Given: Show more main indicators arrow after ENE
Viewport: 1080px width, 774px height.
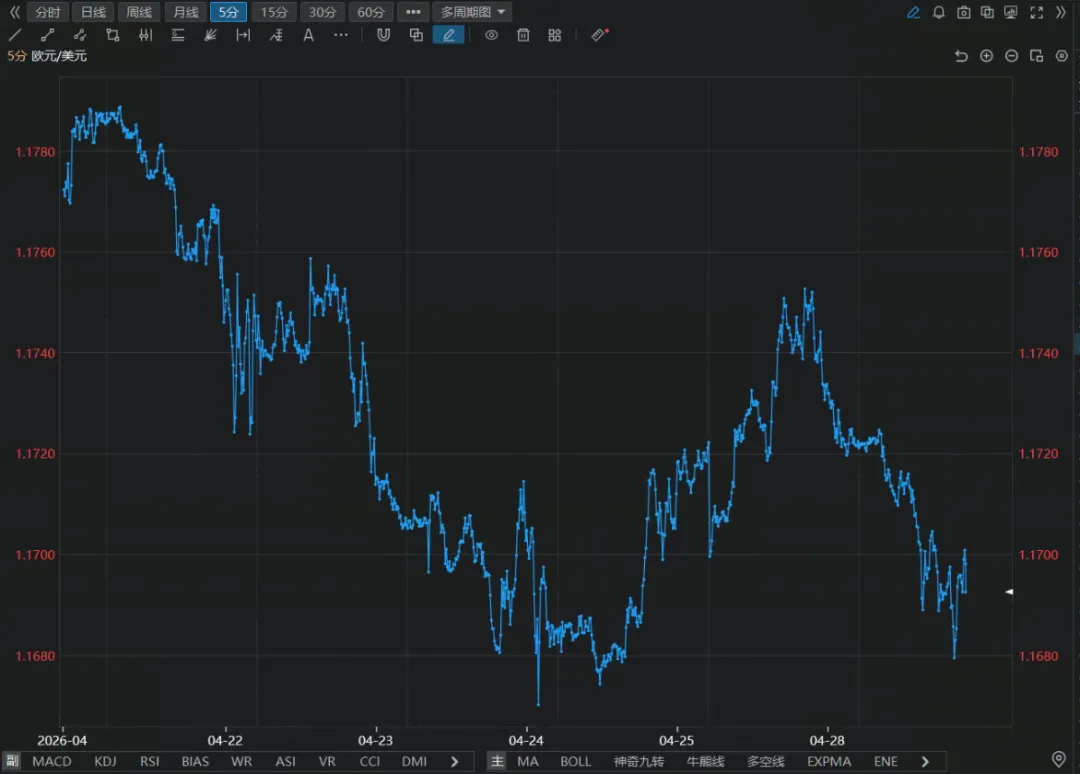Looking at the screenshot, I should pyautogui.click(x=925, y=762).
